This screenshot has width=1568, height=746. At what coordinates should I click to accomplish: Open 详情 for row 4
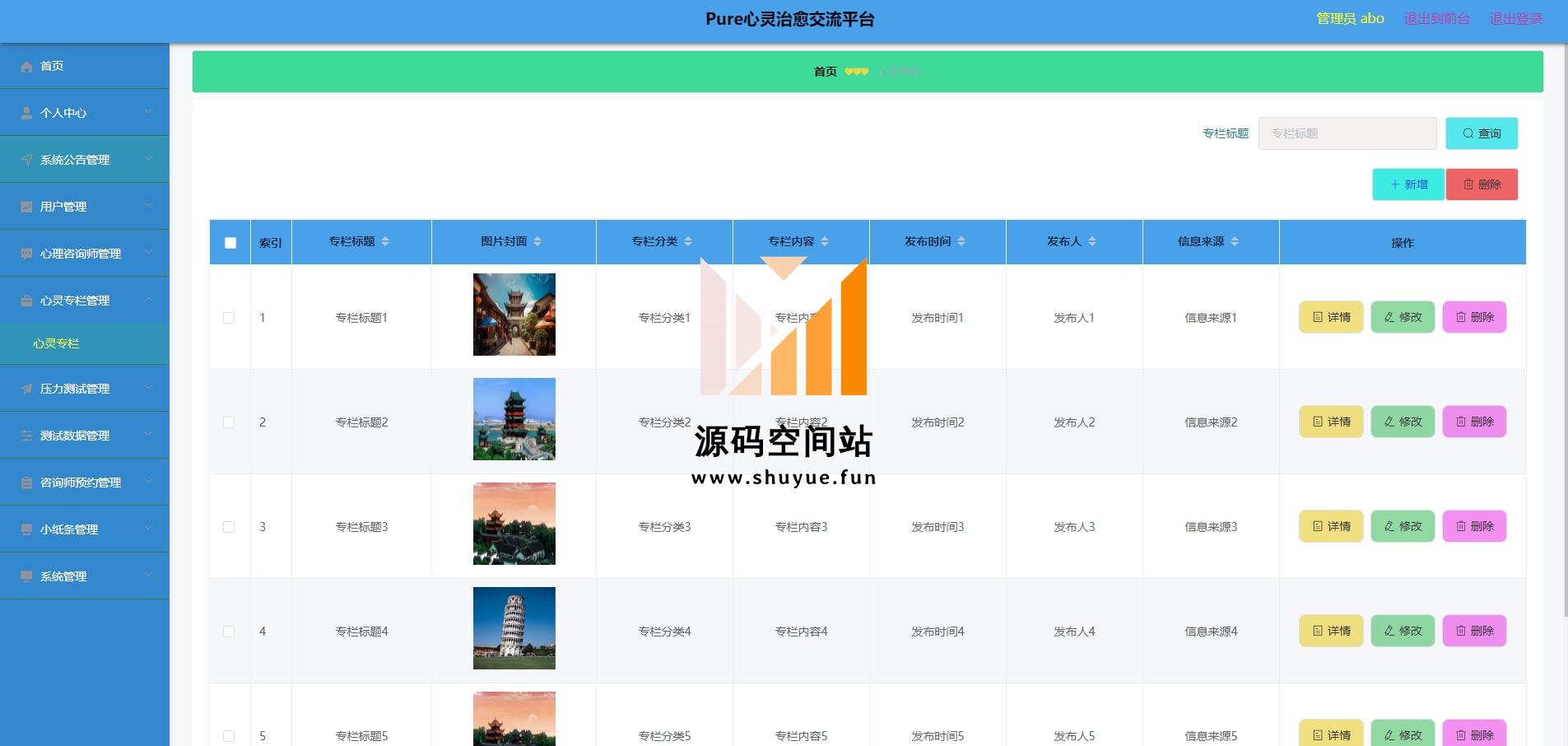coord(1331,631)
